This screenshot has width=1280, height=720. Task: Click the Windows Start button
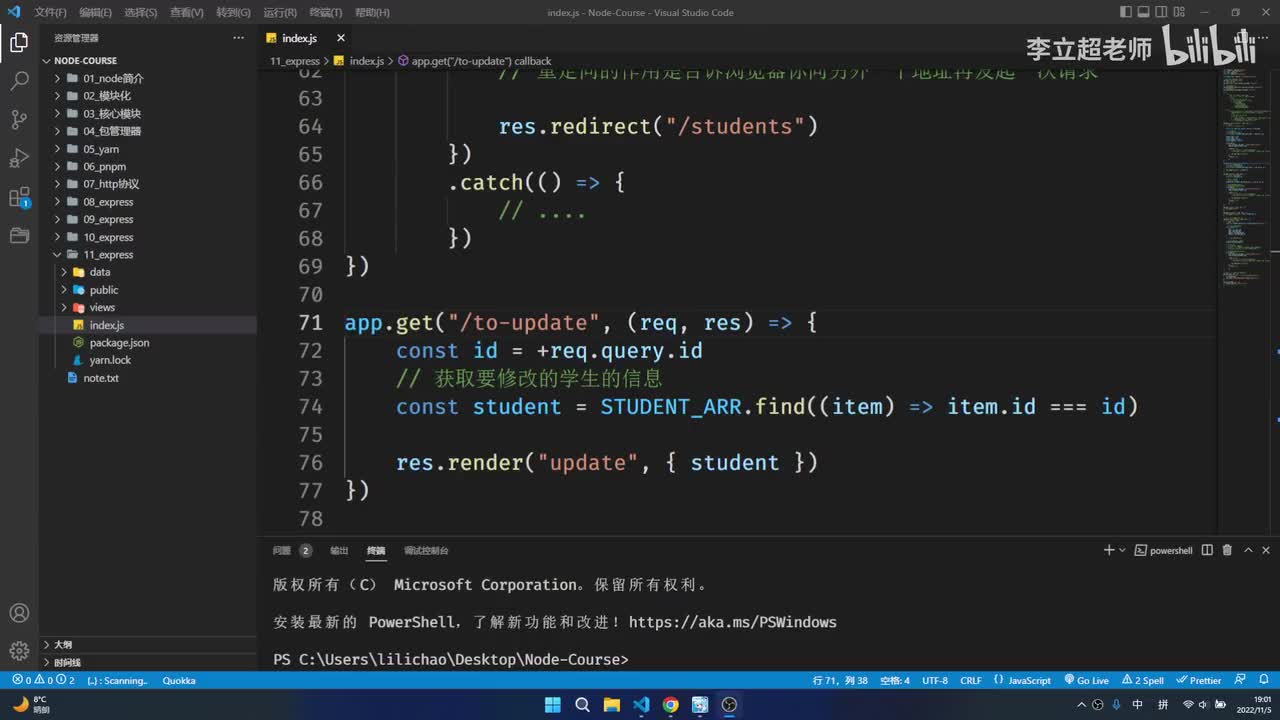553,705
